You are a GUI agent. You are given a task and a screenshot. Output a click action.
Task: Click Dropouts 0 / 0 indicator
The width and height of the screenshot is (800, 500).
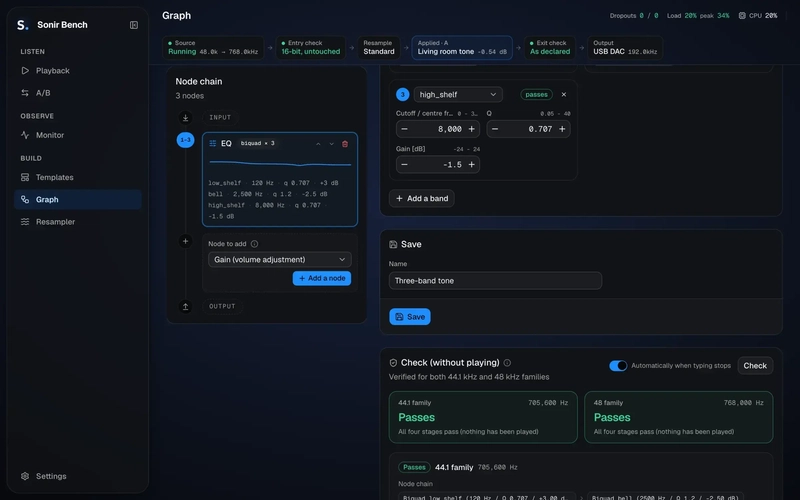[x=634, y=16]
